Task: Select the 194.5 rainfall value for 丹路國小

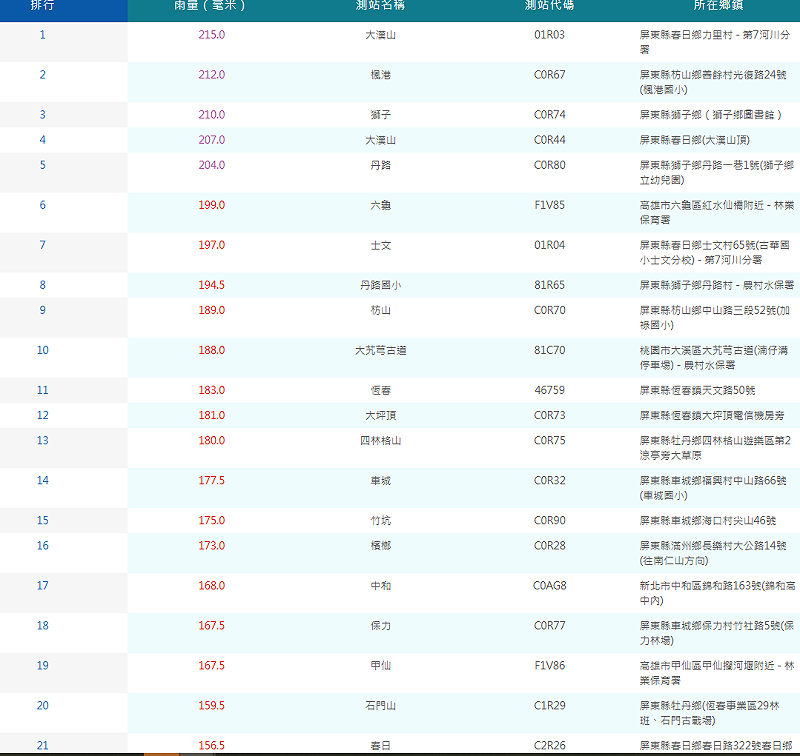Action: coord(212,285)
